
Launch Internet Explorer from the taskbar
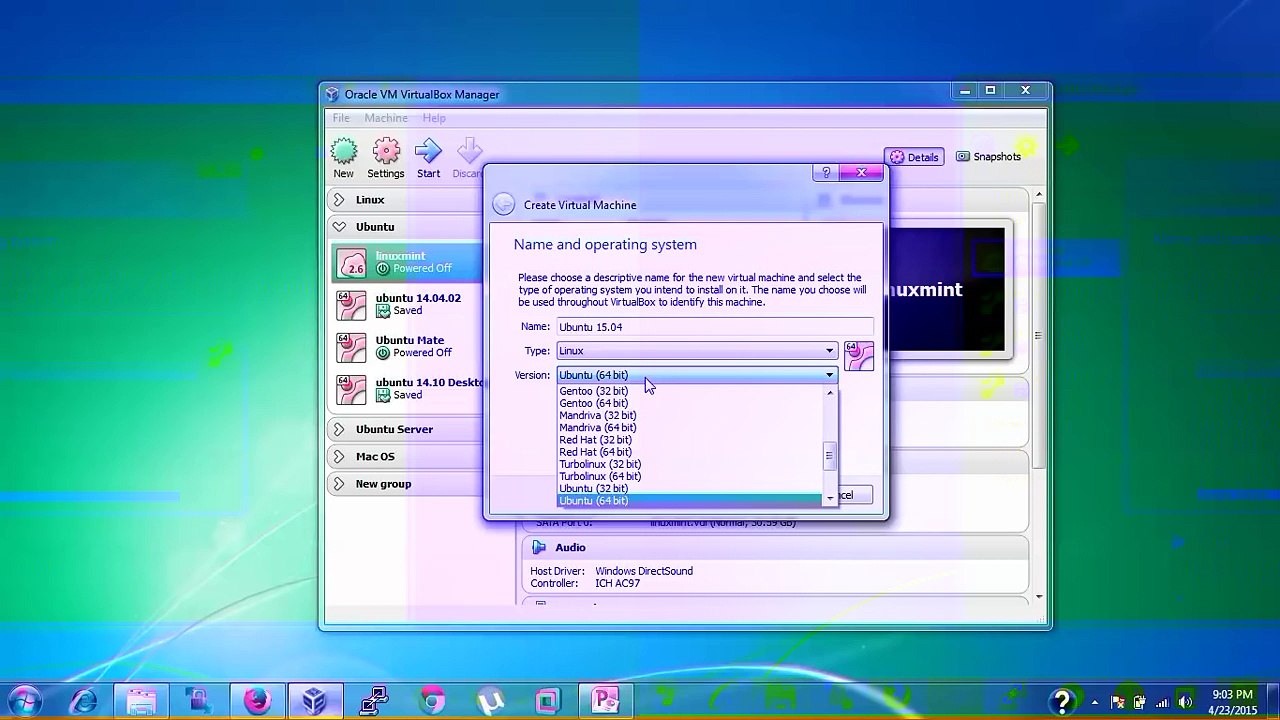[x=84, y=700]
